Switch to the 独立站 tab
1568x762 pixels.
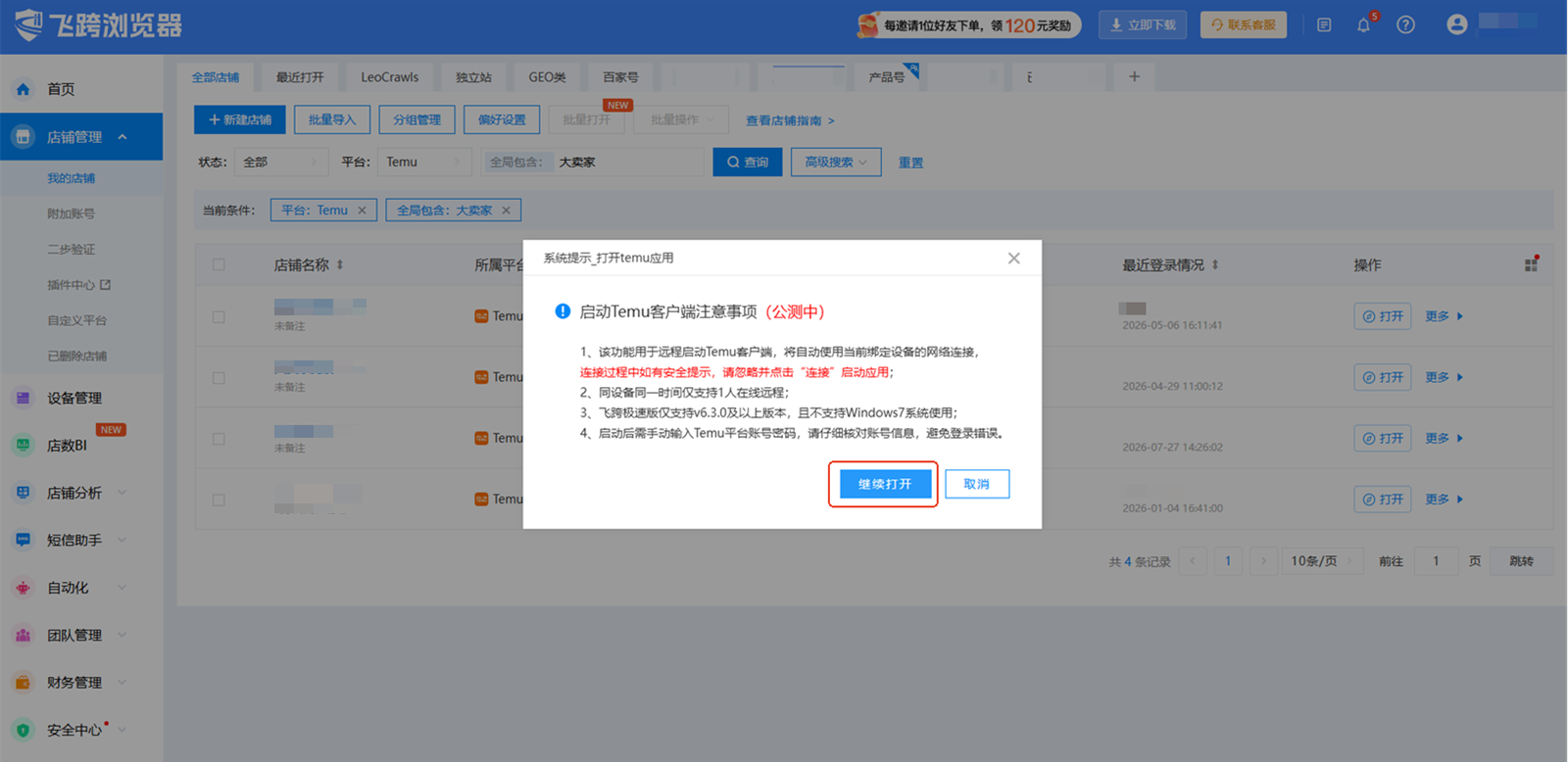point(473,76)
